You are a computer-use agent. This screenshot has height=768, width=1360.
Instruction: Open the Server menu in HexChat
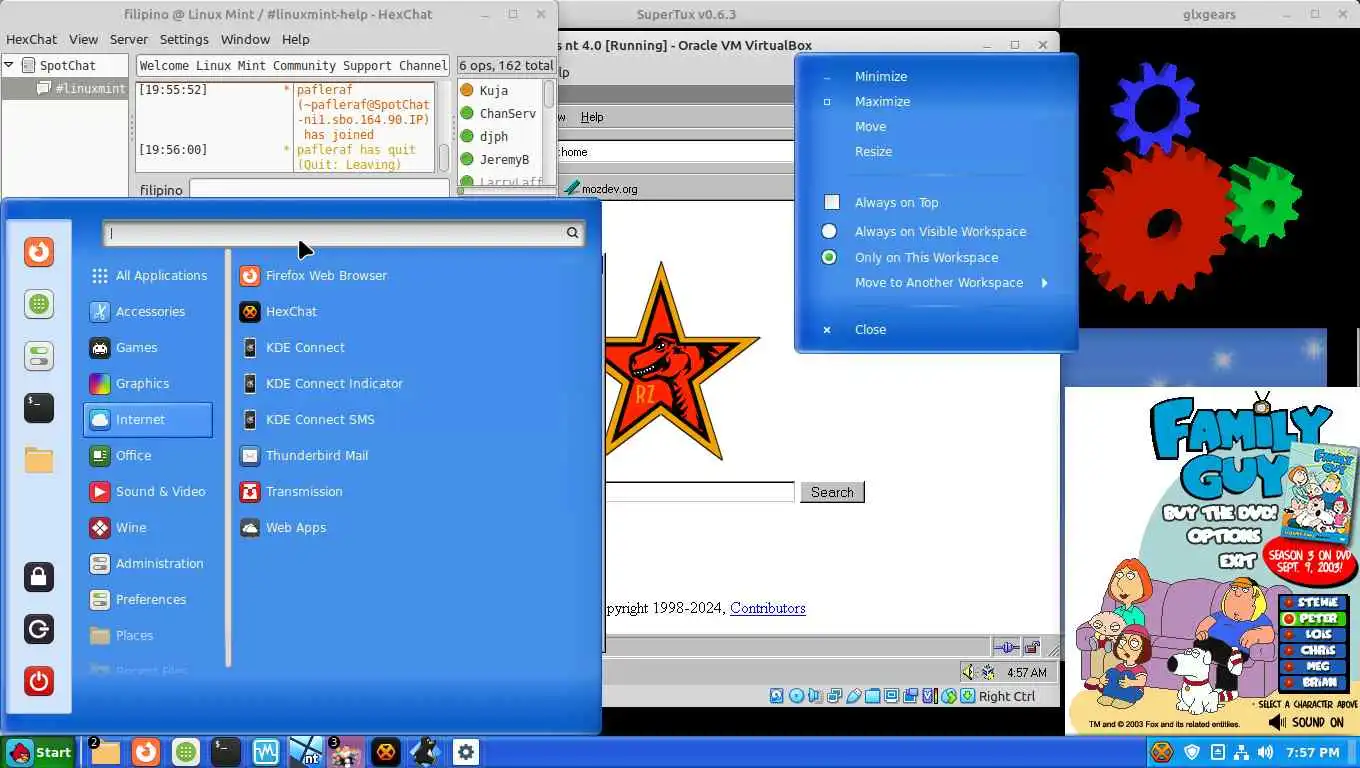pyautogui.click(x=129, y=39)
